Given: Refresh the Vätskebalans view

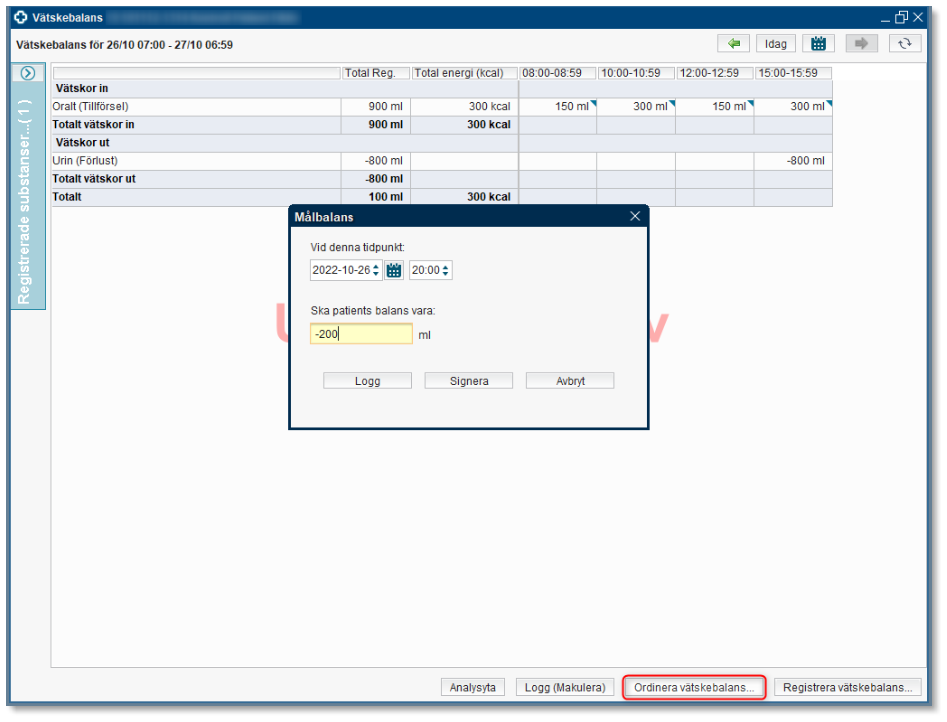Looking at the screenshot, I should (904, 44).
